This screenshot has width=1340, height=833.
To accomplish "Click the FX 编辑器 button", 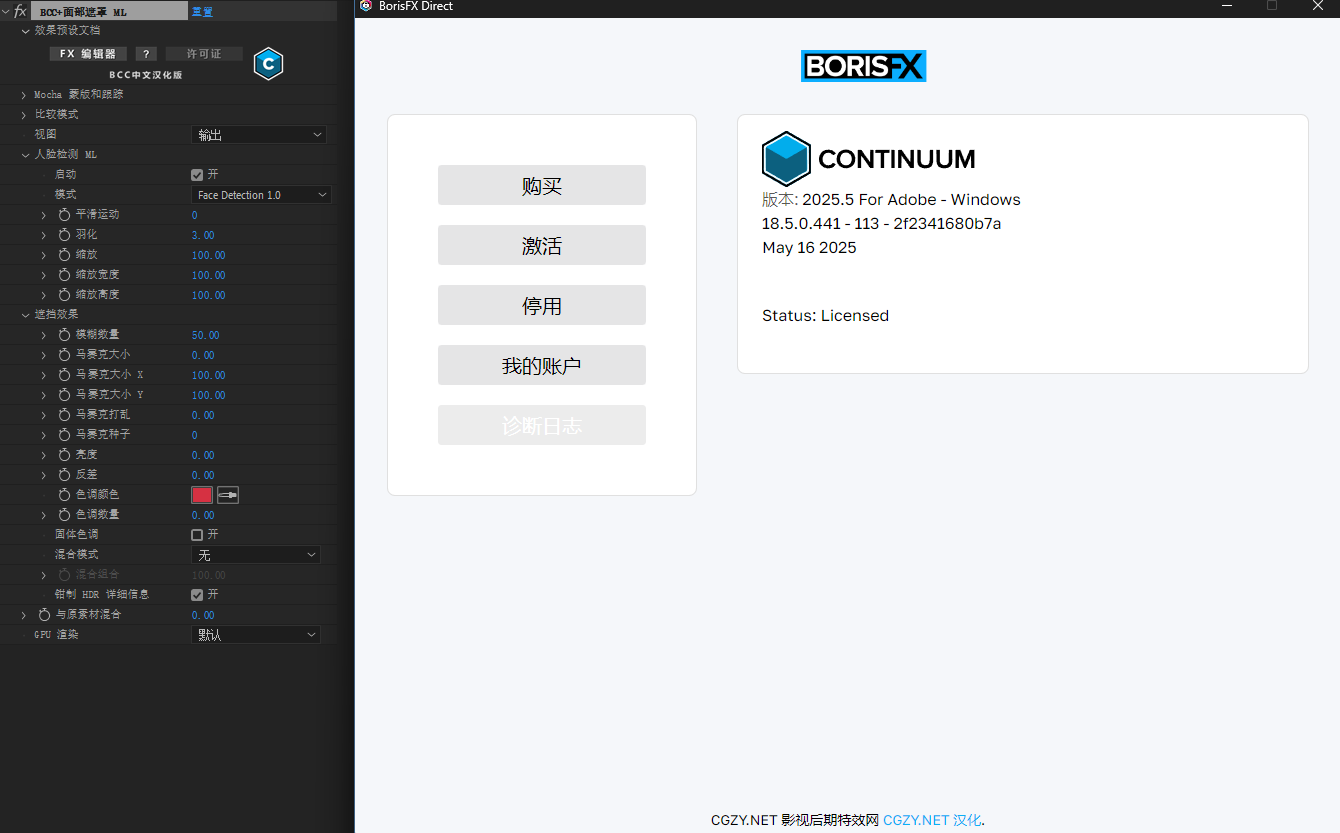I will coord(88,54).
